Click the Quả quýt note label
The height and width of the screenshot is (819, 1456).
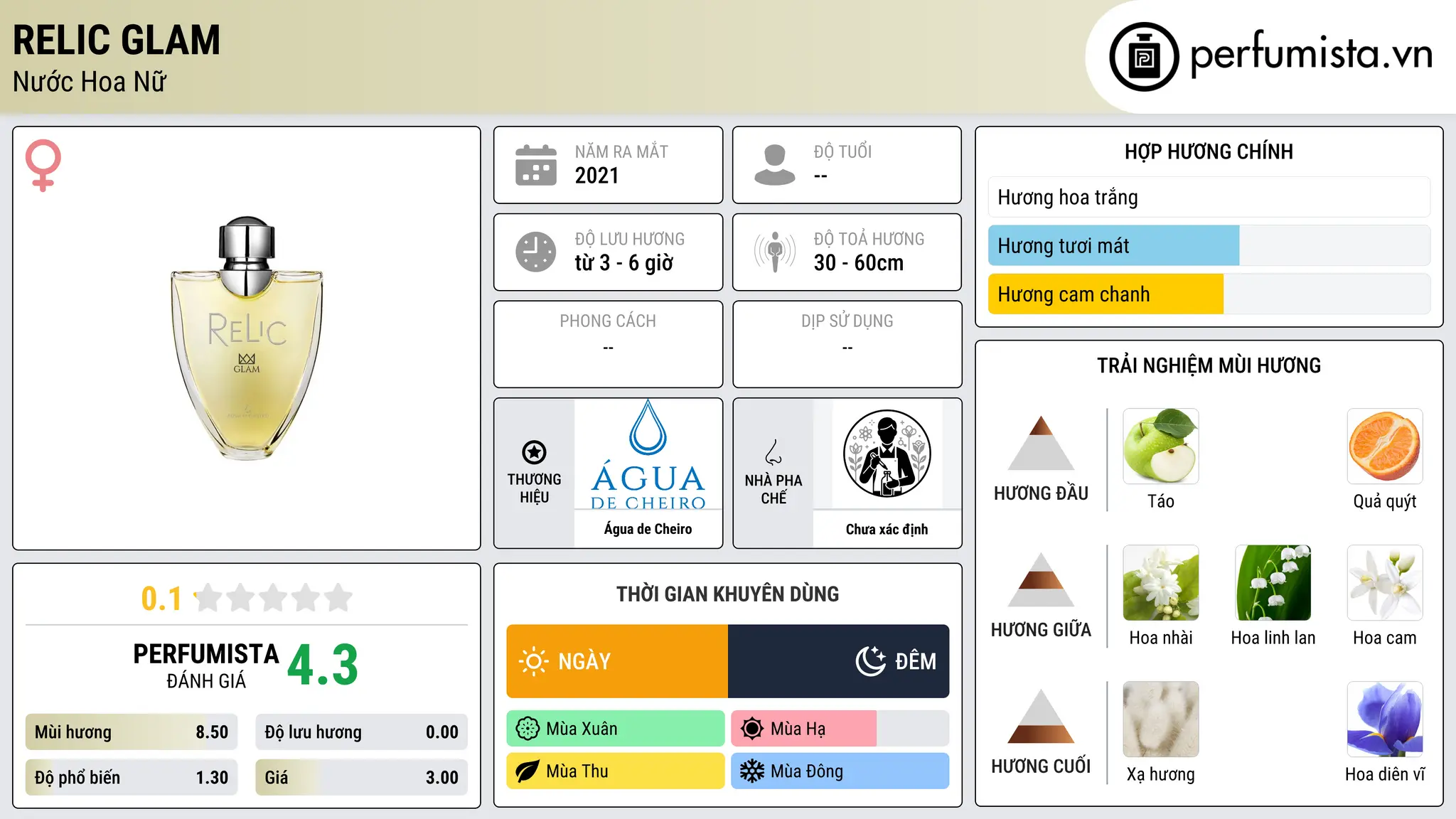pos(1385,501)
